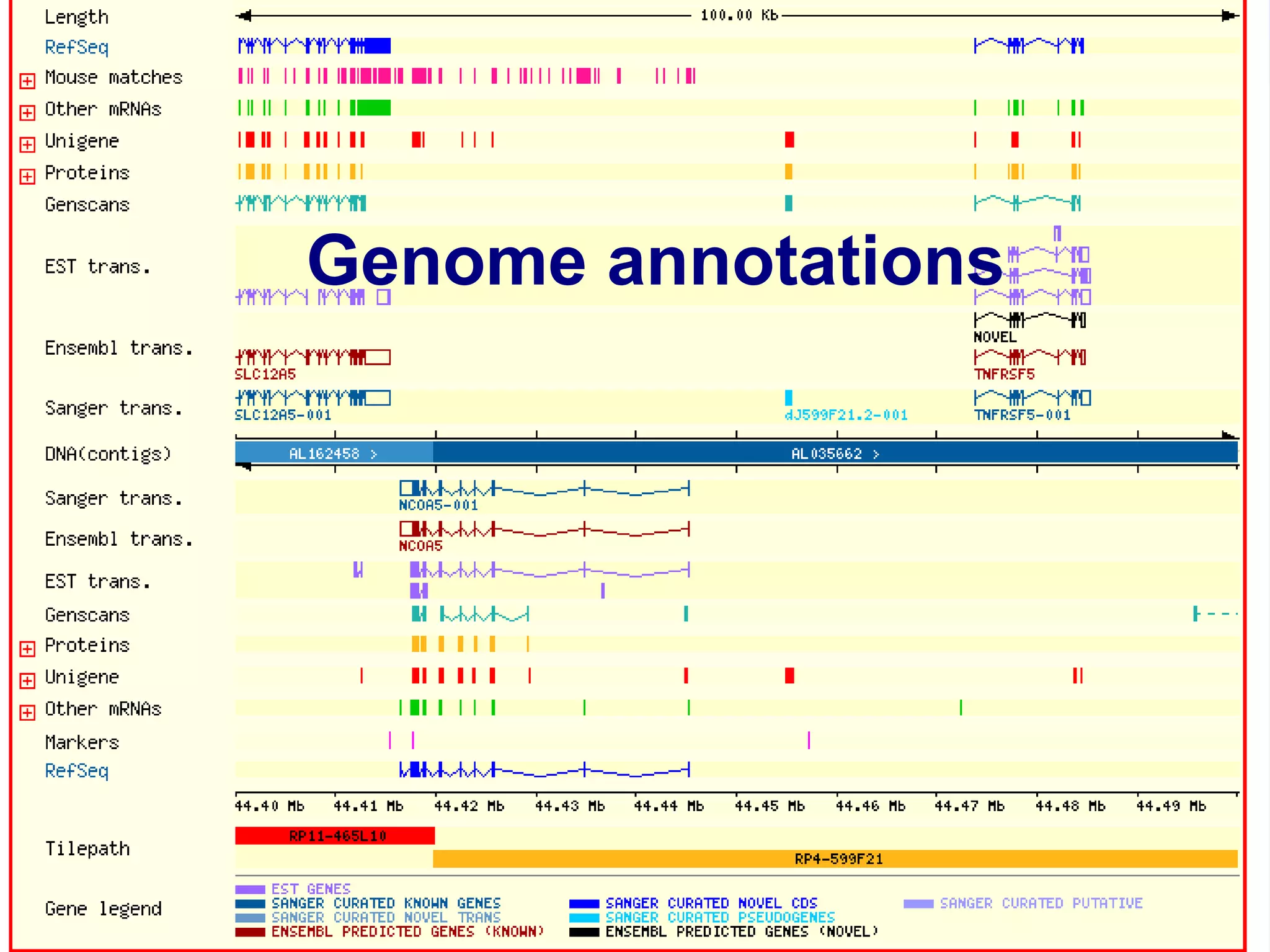
Task: Select the RP4-599F21 tilepath clone
Action: point(838,859)
